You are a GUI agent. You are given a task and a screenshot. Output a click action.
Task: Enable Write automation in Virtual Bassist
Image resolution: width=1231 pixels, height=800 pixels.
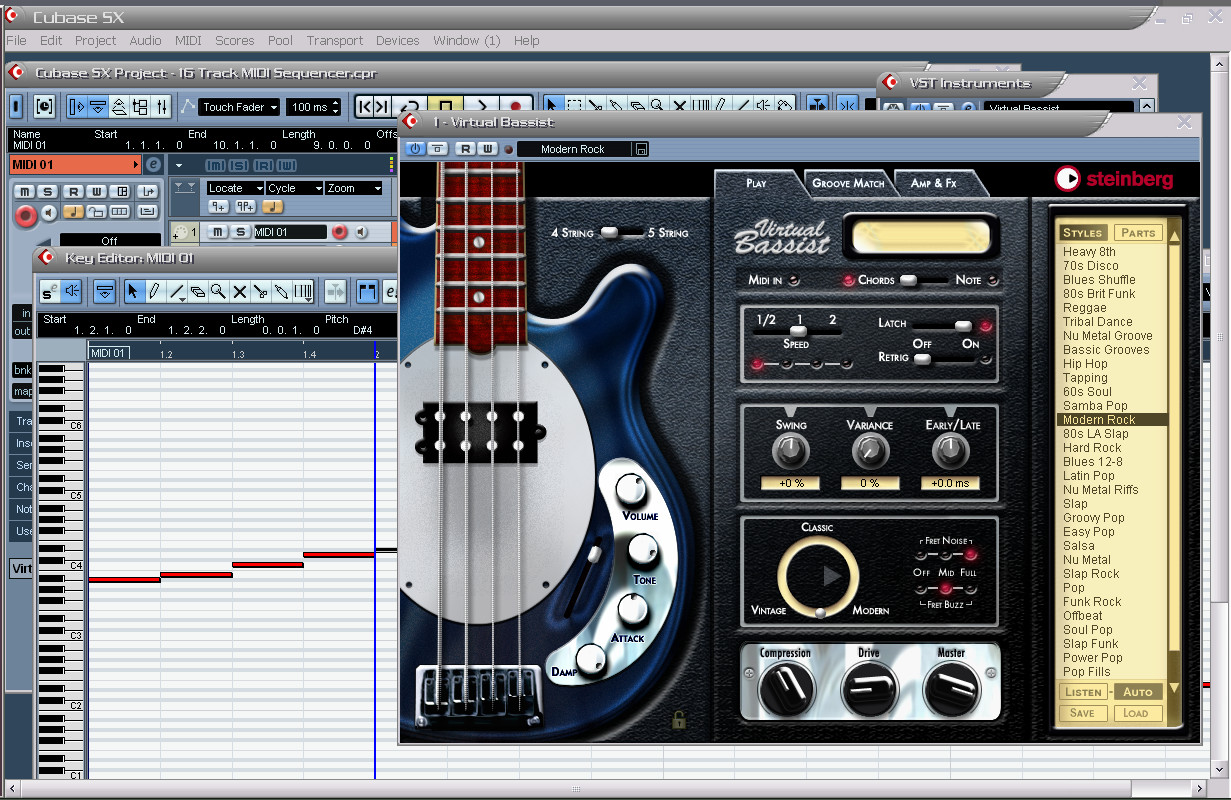coord(487,149)
